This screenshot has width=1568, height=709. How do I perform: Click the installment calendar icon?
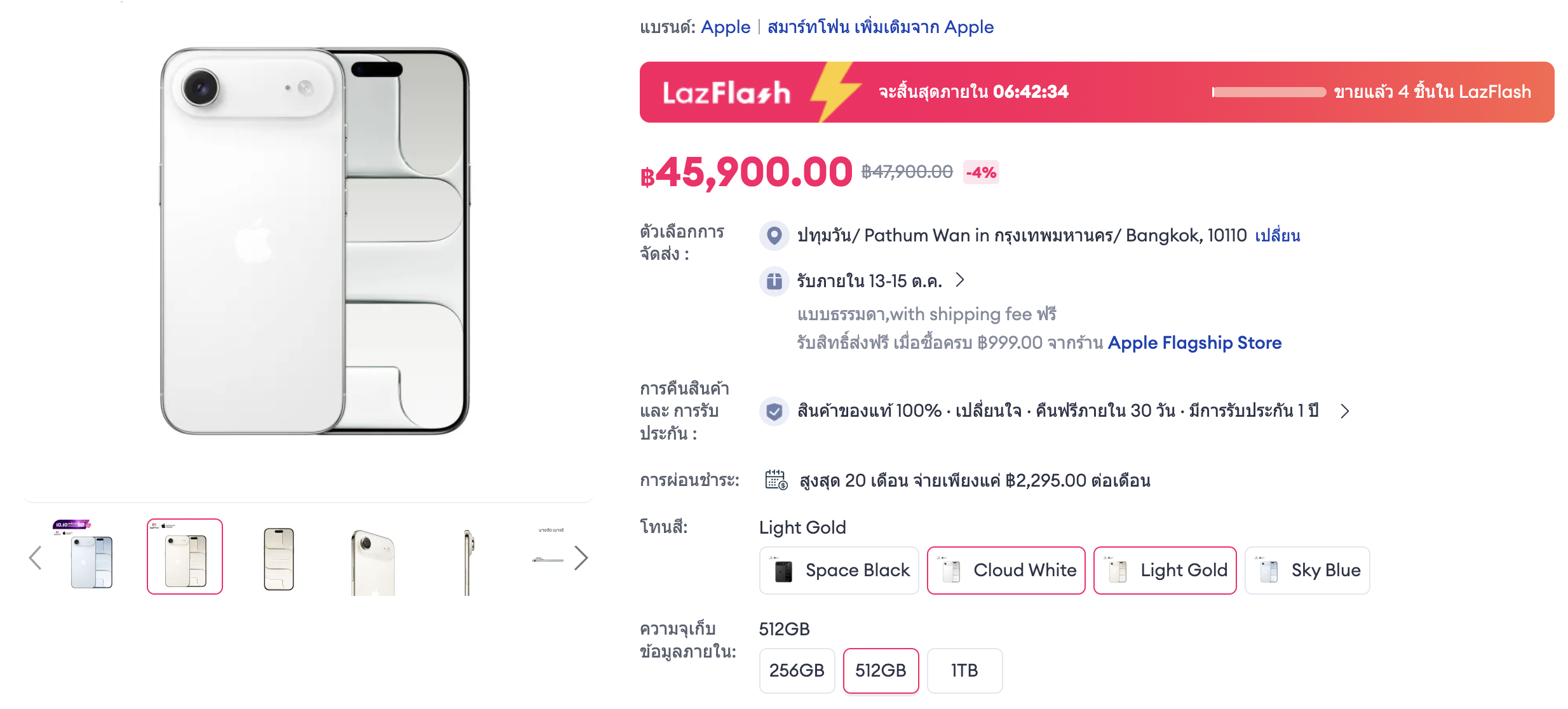[776, 480]
